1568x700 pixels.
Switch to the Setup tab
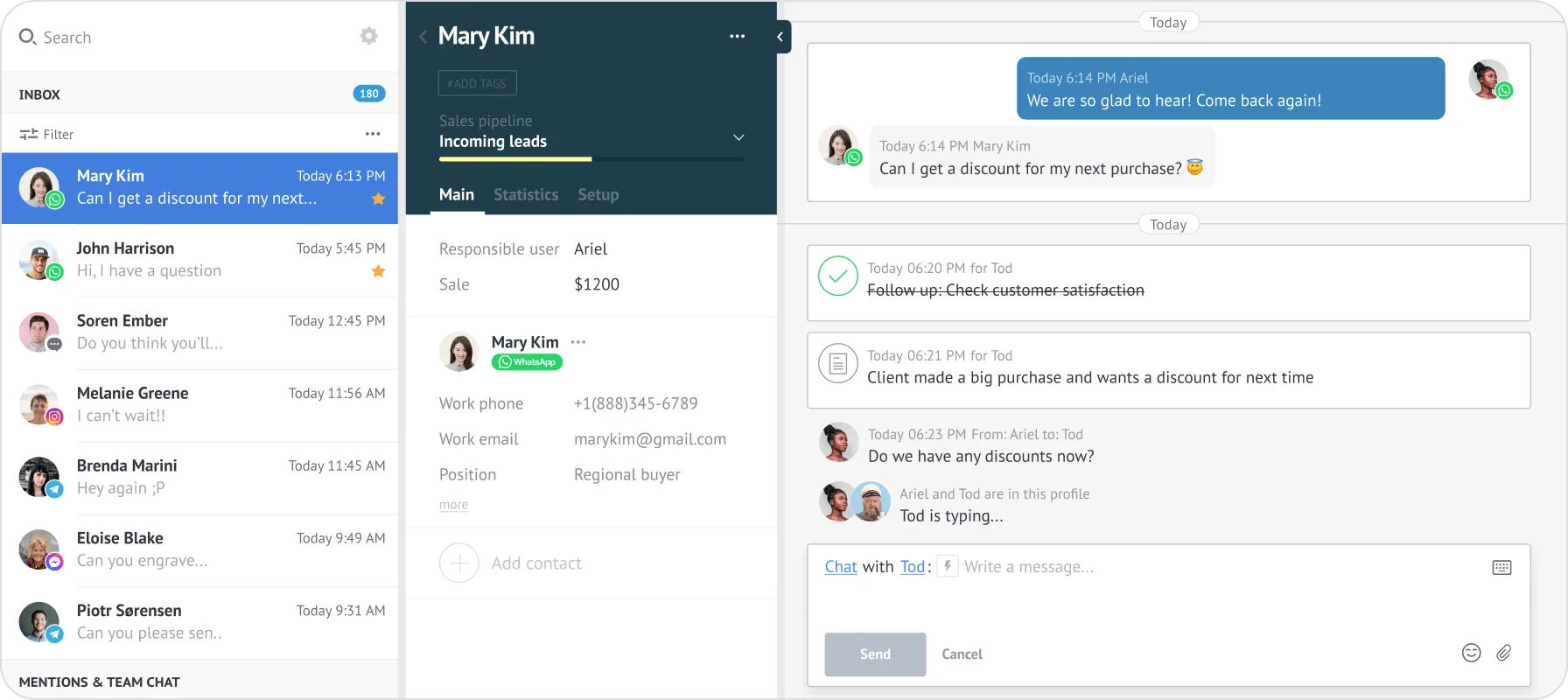click(598, 195)
